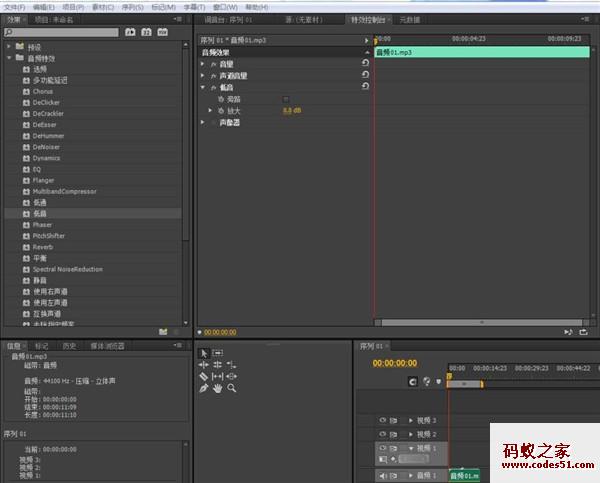Image resolution: width=600 pixels, height=483 pixels.
Task: Select the Pen tool
Action: 204,388
